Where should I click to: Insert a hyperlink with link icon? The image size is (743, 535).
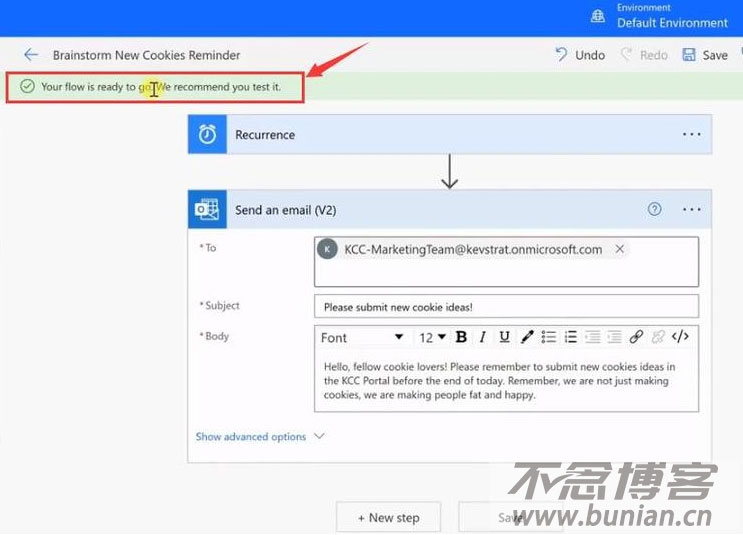coord(636,337)
